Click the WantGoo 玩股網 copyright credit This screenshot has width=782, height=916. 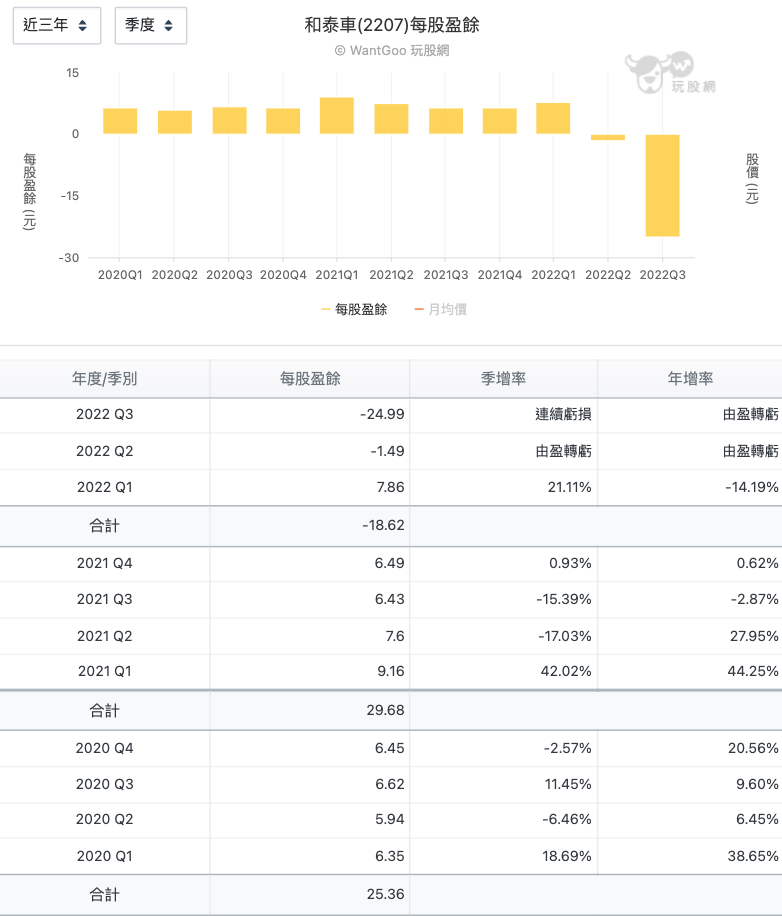click(392, 51)
